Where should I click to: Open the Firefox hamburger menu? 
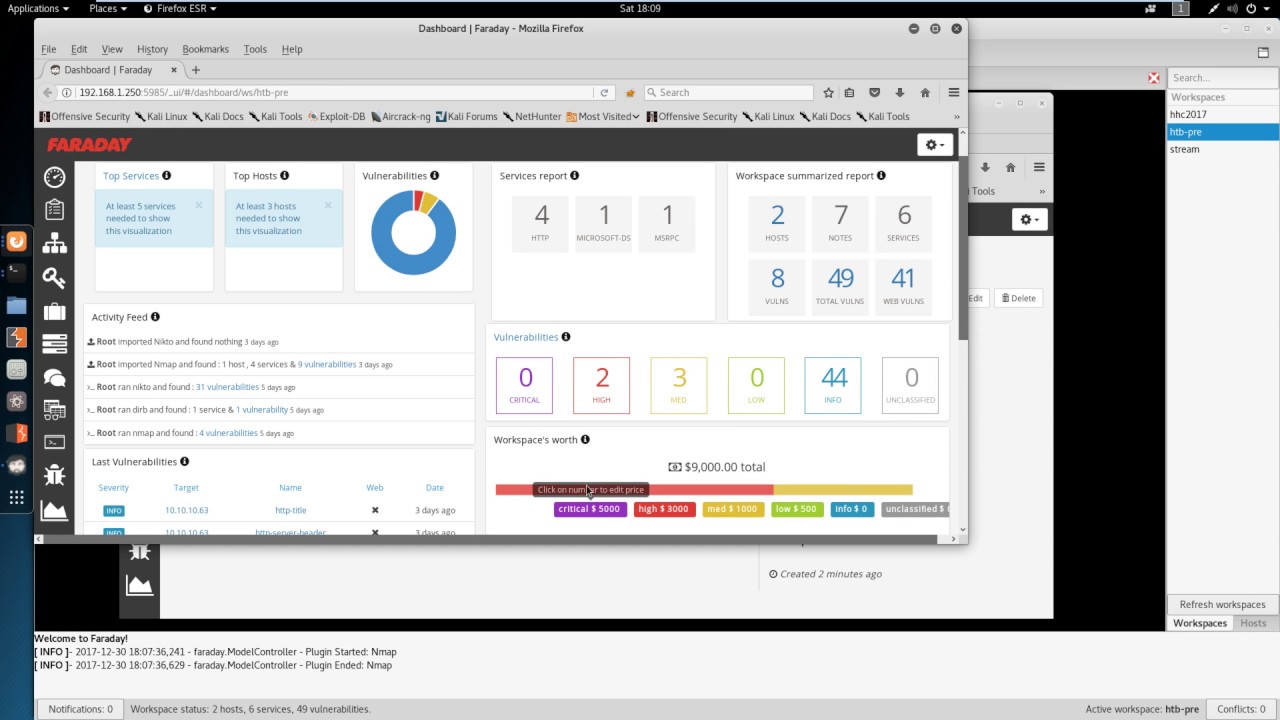pos(954,92)
